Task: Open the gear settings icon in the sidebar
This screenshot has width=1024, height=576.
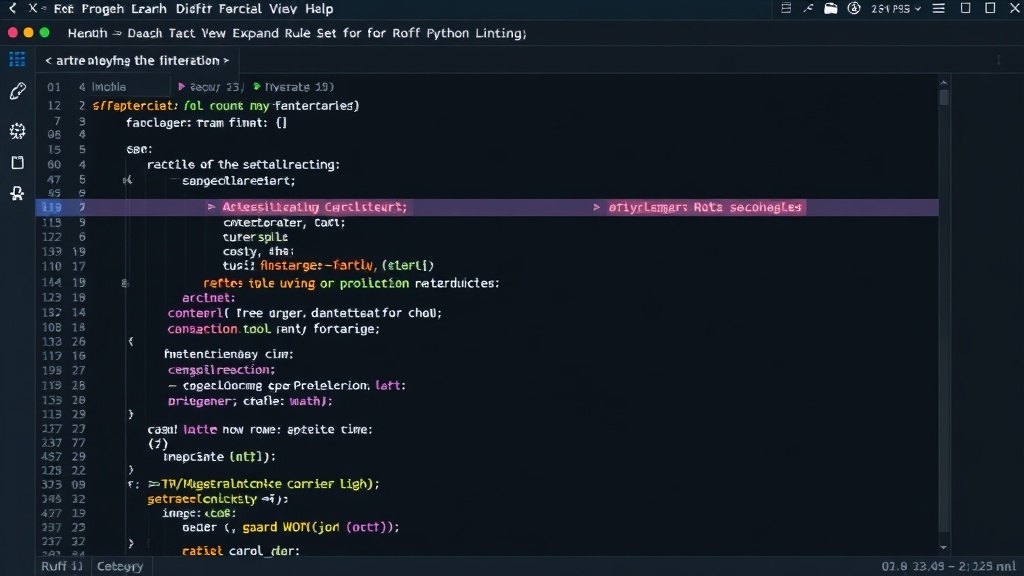Action: 18,131
